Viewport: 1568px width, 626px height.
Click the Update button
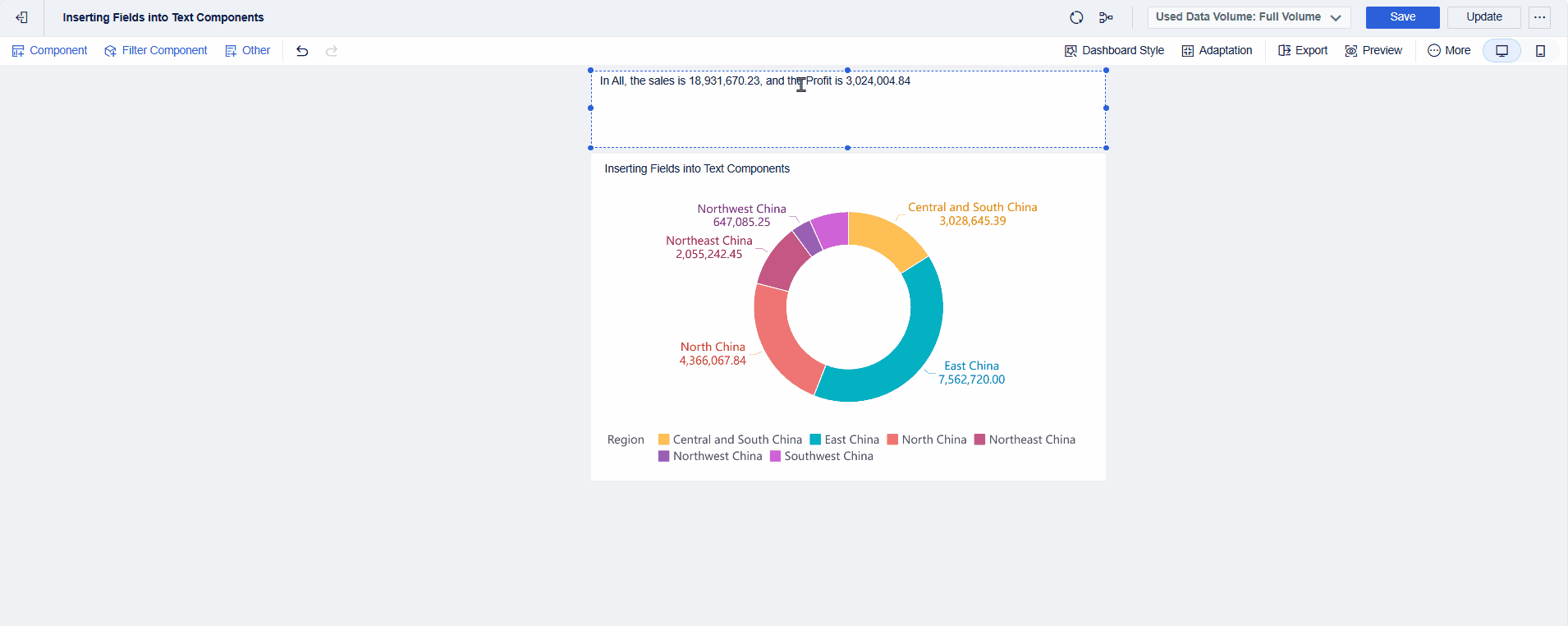(x=1483, y=17)
